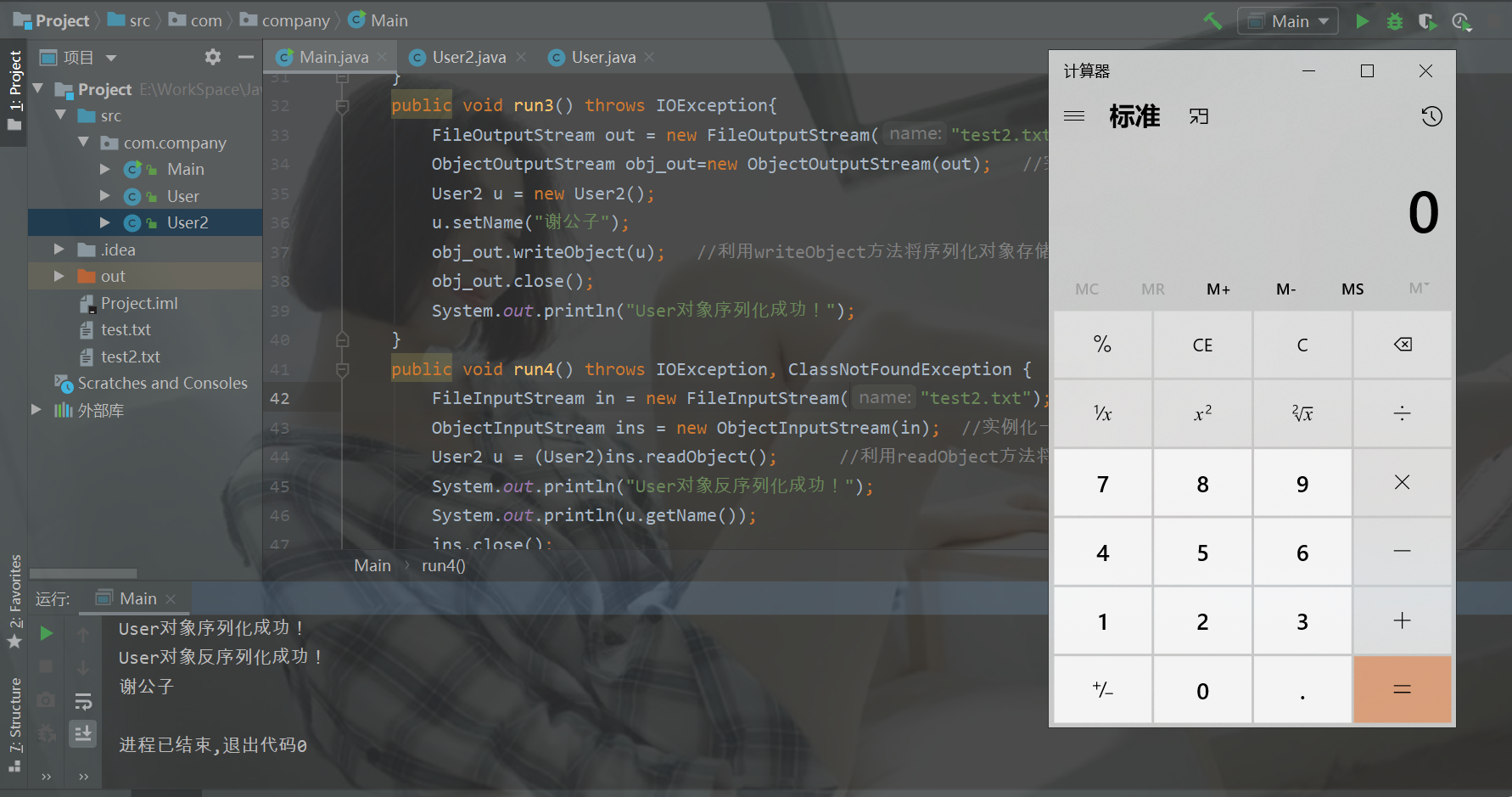The width and height of the screenshot is (1512, 797).
Task: Open the Main run configuration dropdown
Action: point(1287,21)
